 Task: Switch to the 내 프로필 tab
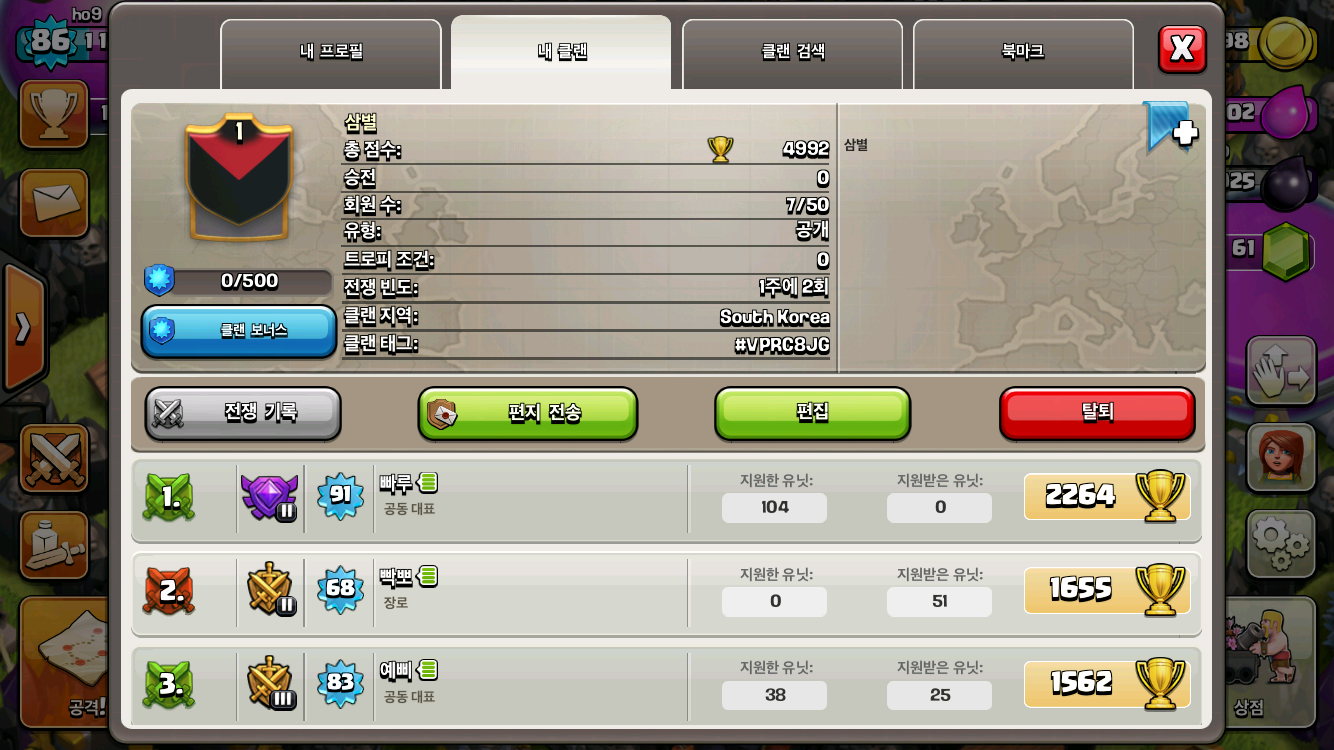[x=331, y=54]
